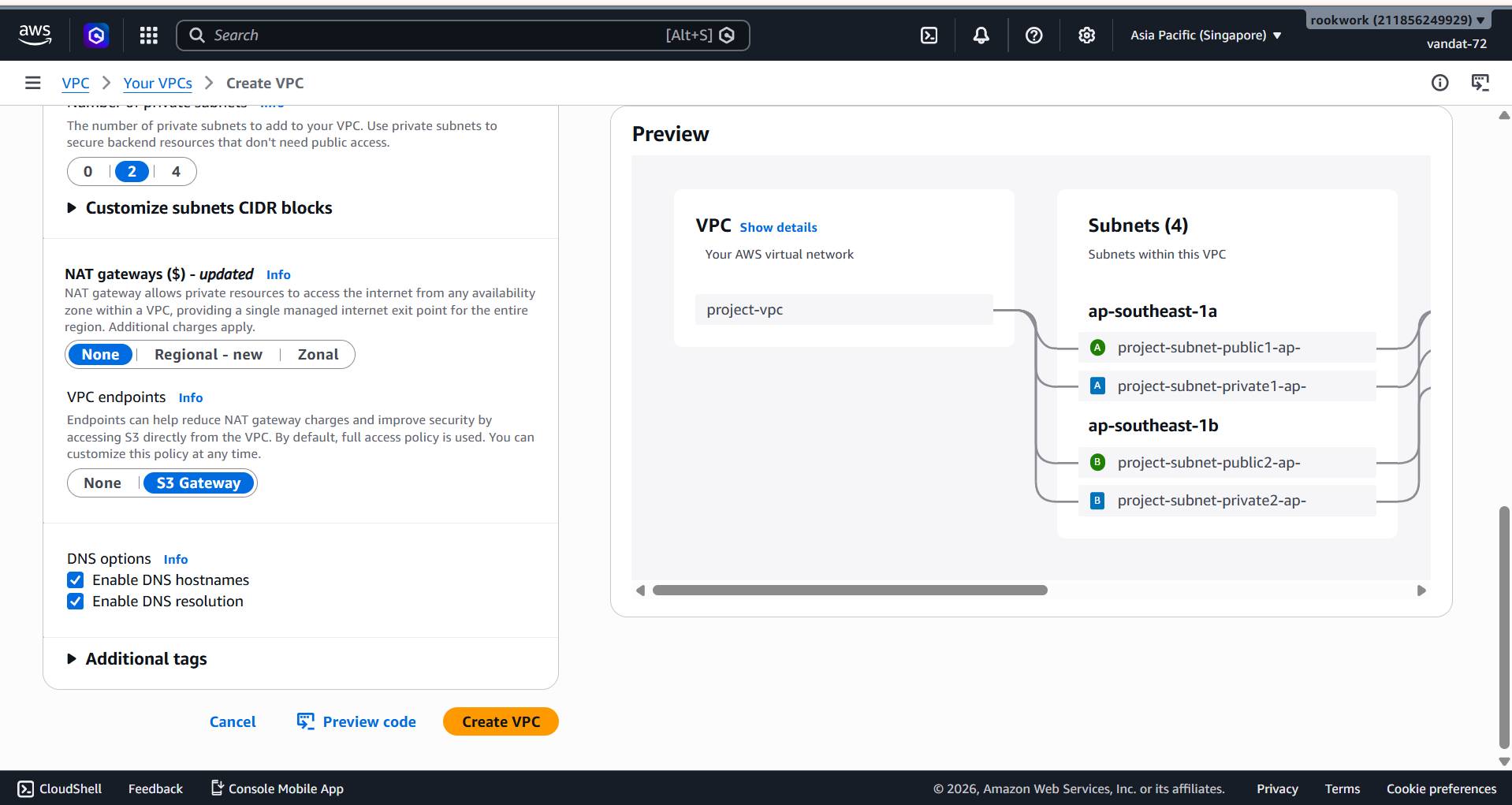Click the CloudShell icon in top bar

point(929,35)
